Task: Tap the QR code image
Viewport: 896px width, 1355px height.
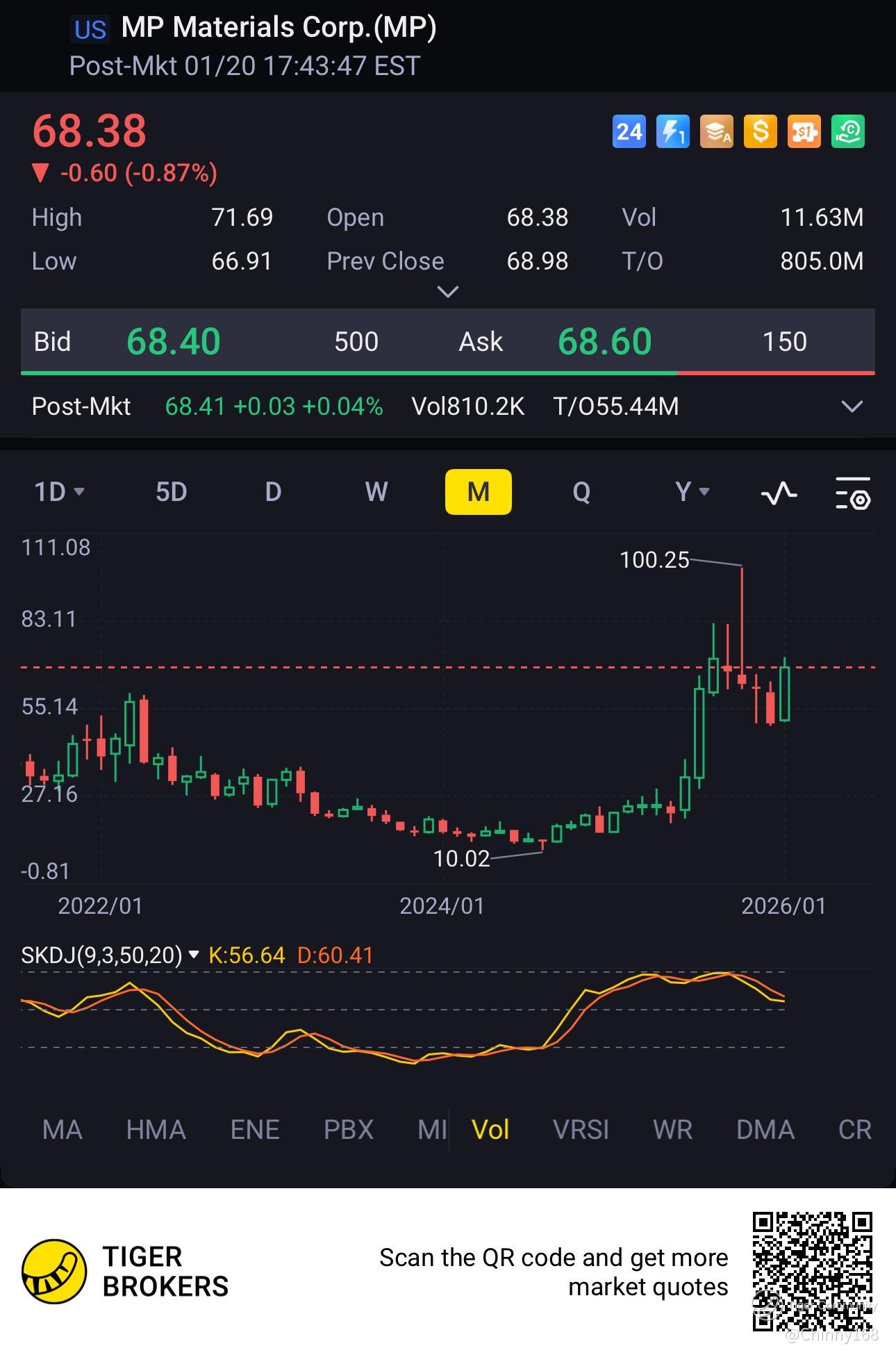Action: pyautogui.click(x=812, y=1272)
